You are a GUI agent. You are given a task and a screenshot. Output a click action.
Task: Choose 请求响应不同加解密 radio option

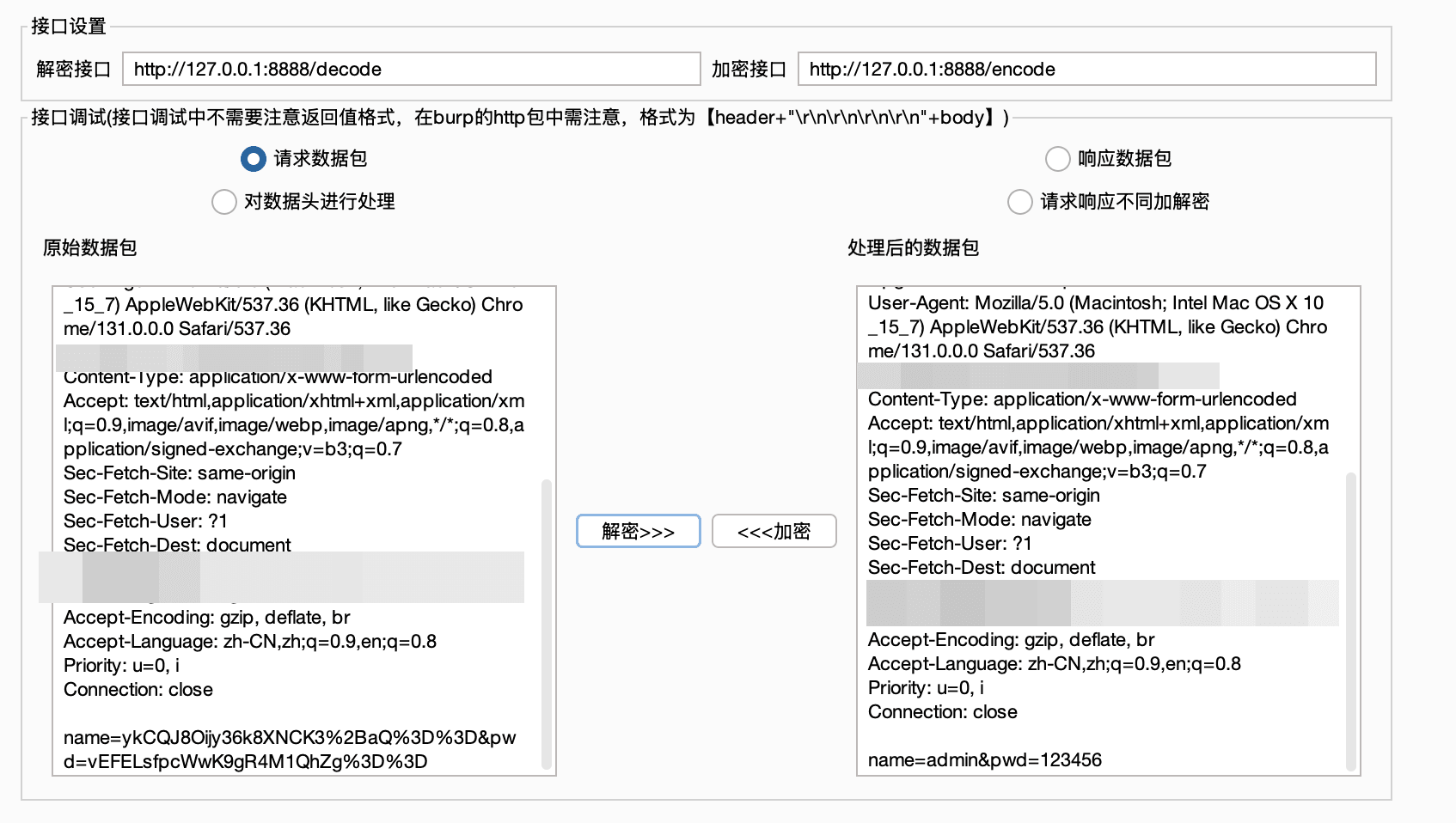pos(1019,202)
